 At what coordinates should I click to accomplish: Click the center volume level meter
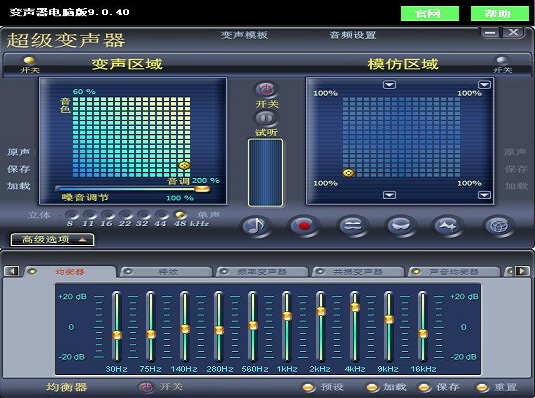265,173
